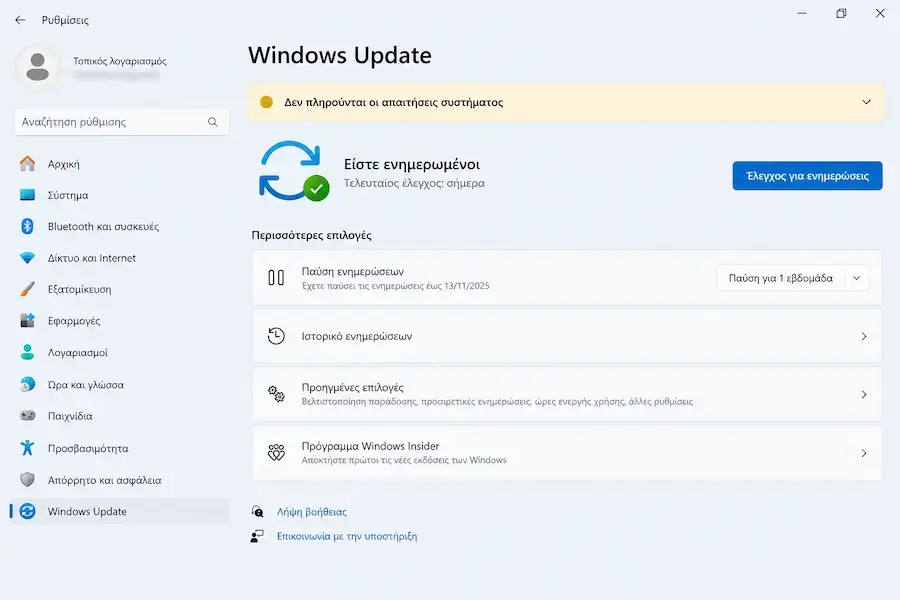The image size is (900, 600).
Task: Click the Προηγμένες επιλογές row chevron
Action: coord(864,394)
